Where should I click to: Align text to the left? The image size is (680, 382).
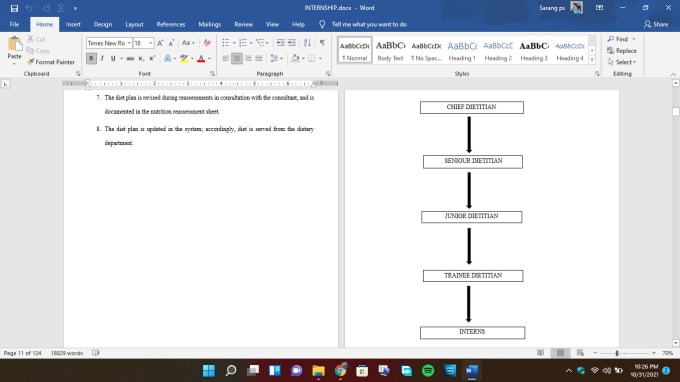tap(226, 58)
